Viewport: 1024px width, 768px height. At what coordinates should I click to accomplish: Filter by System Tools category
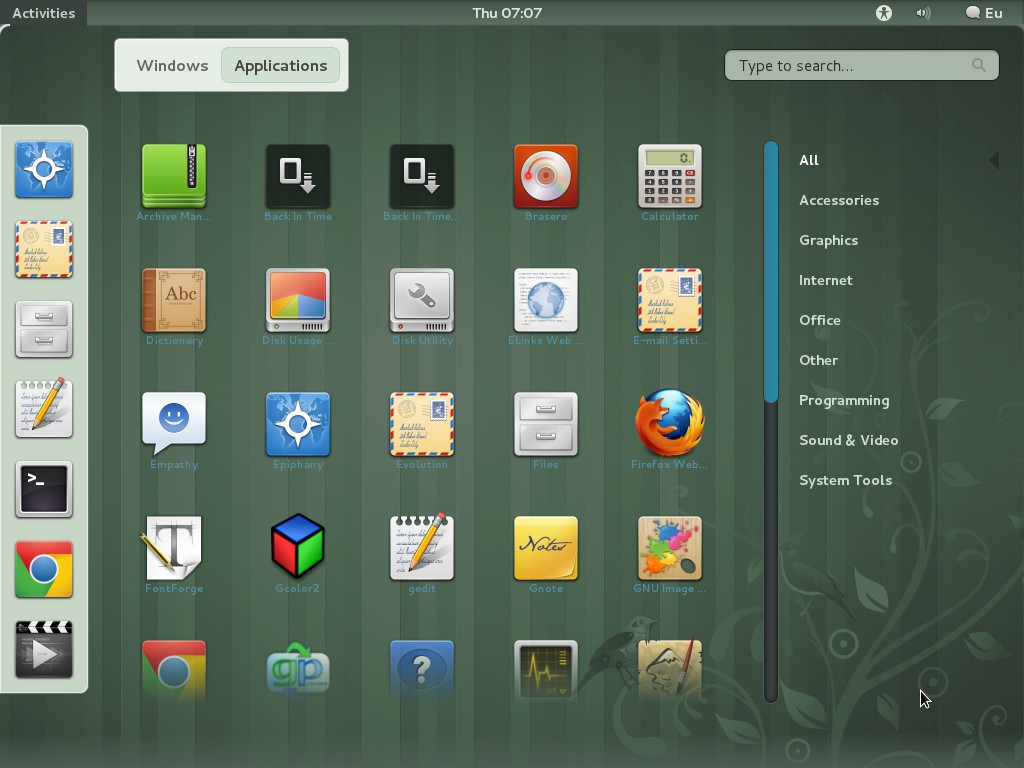[845, 480]
